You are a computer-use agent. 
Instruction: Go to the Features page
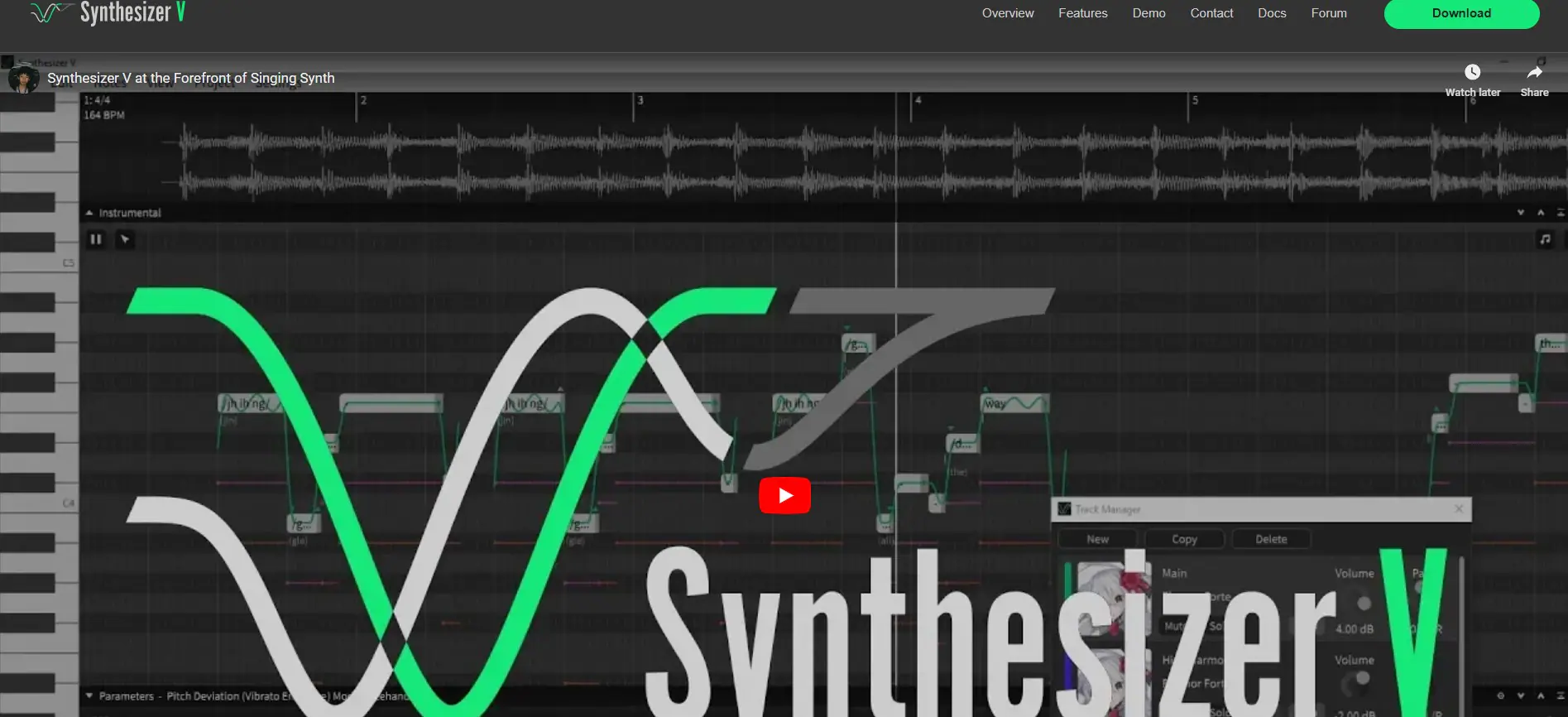click(x=1082, y=13)
